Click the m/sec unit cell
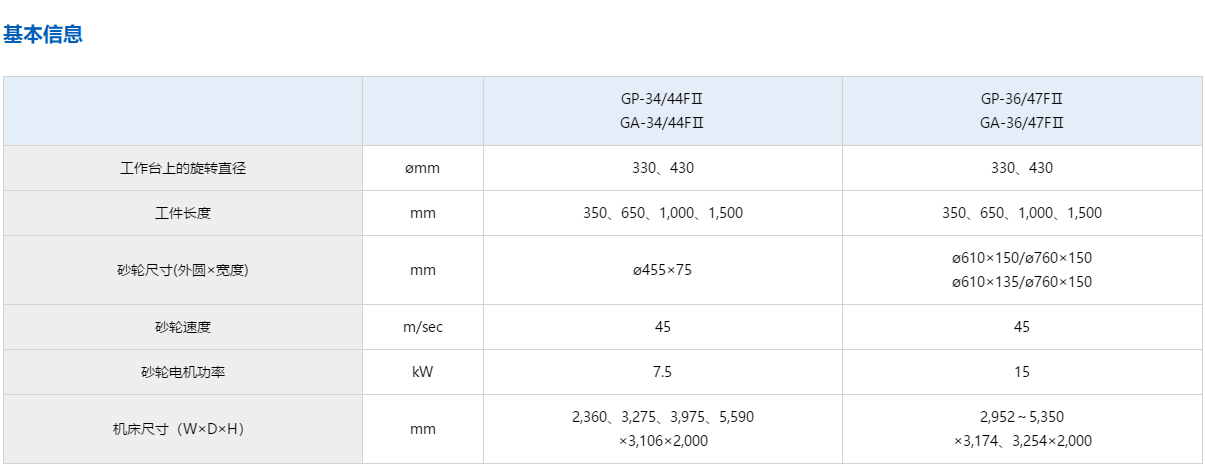Screen dimensions: 1205x468 click(x=422, y=327)
